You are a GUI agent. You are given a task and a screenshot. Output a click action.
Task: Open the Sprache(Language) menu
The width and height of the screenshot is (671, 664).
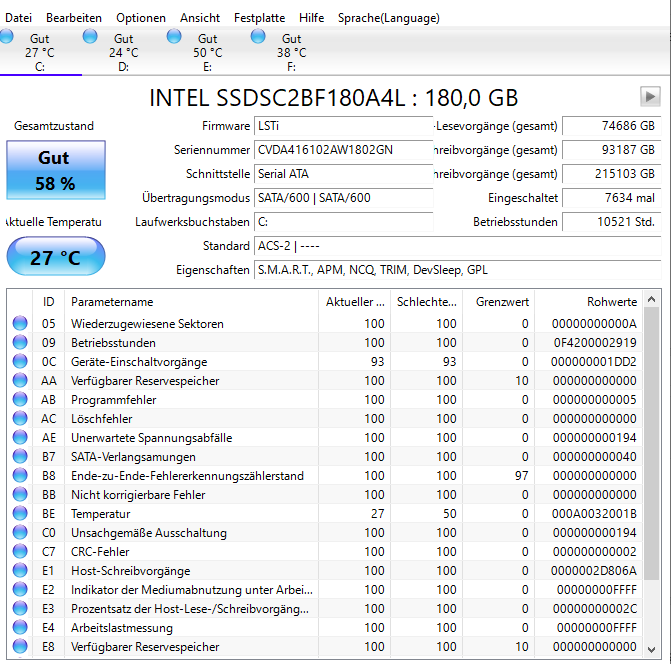click(388, 18)
